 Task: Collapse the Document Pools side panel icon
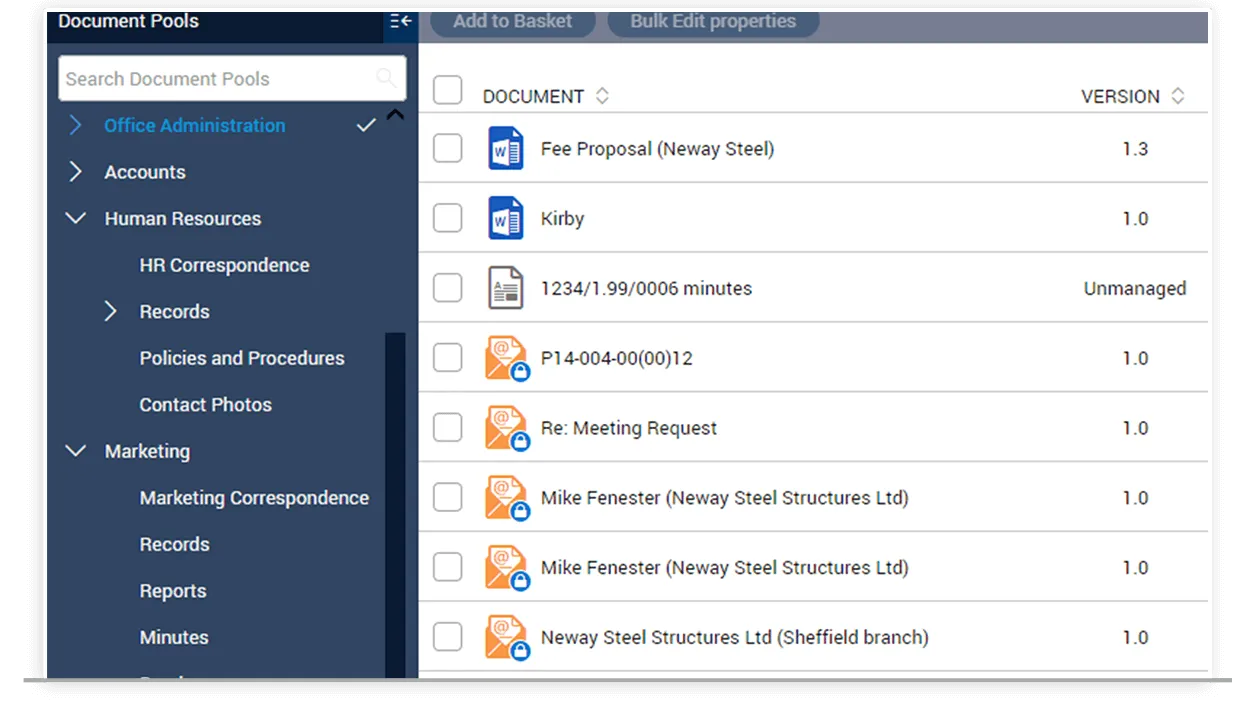[x=400, y=21]
